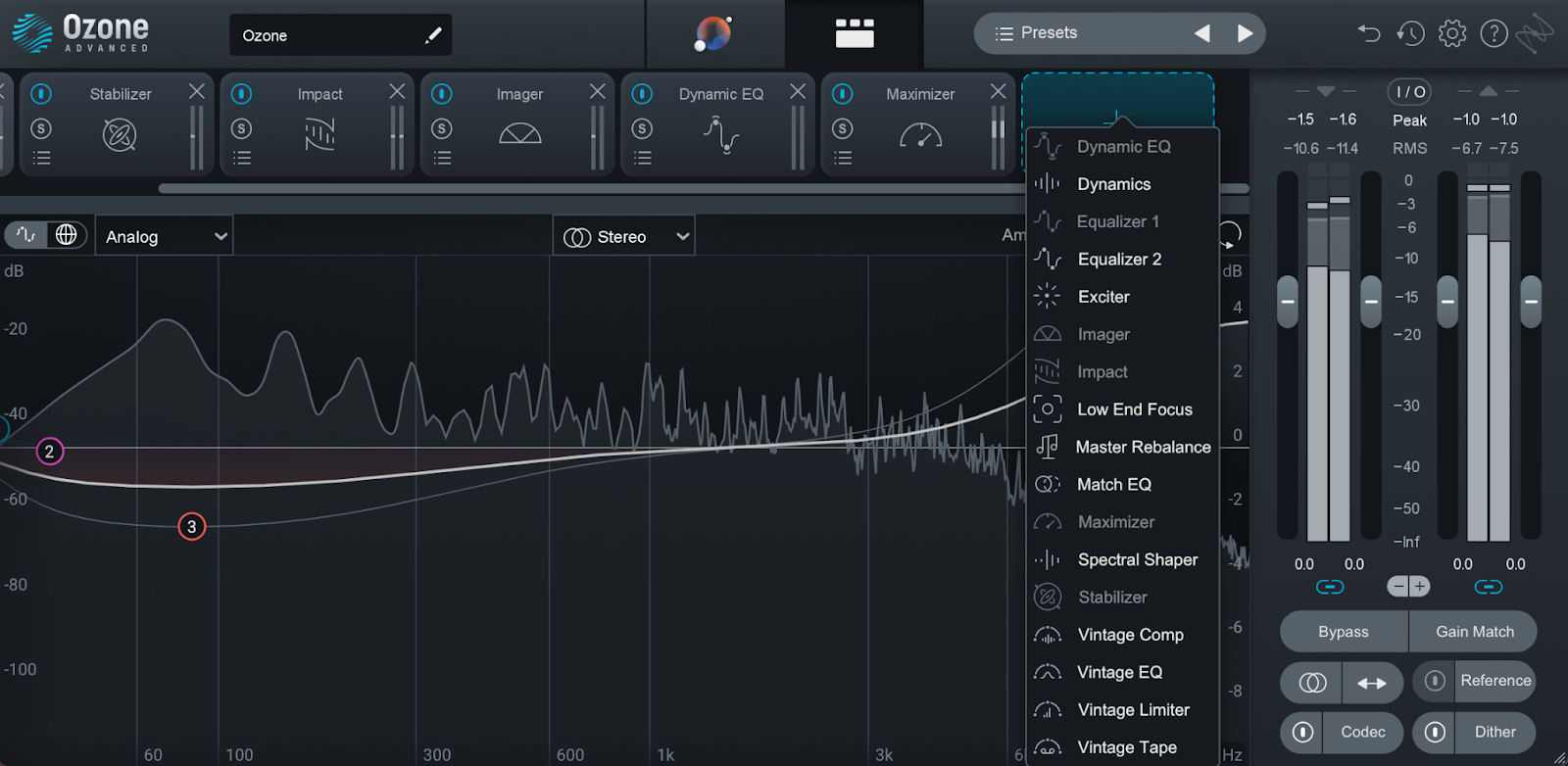Screen dimensions: 1568x766
Task: Choose Low End Focus from the menu
Action: coord(1123,409)
